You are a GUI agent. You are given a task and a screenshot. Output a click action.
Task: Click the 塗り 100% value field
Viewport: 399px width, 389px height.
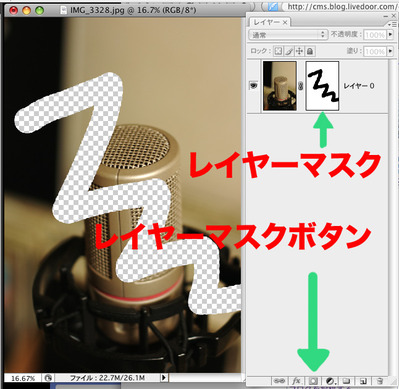375,51
